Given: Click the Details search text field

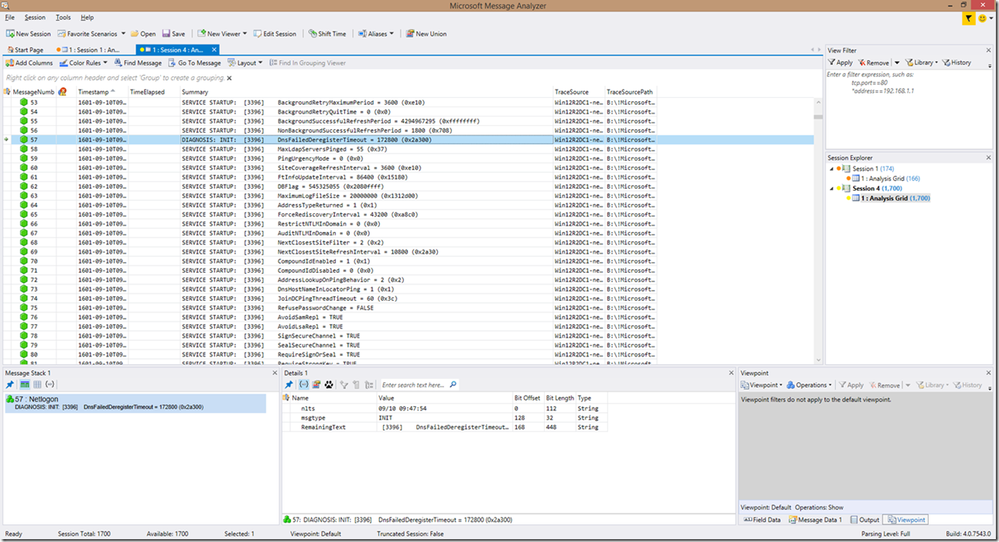Looking at the screenshot, I should [414, 385].
